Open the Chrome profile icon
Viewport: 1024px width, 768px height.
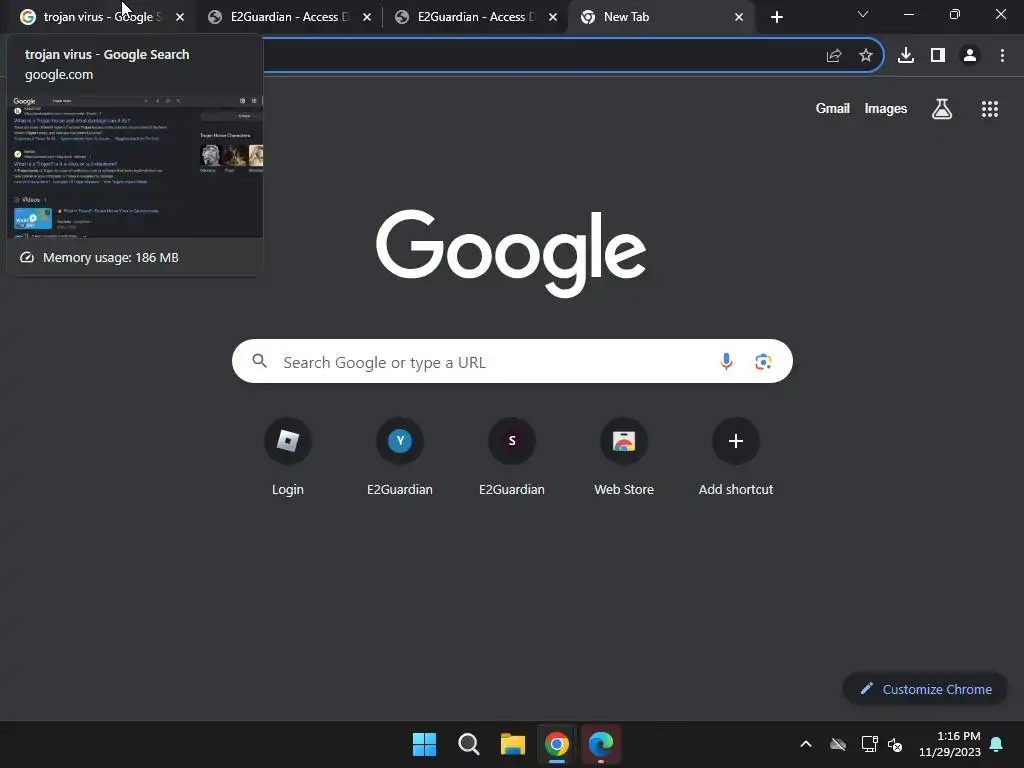coord(970,56)
